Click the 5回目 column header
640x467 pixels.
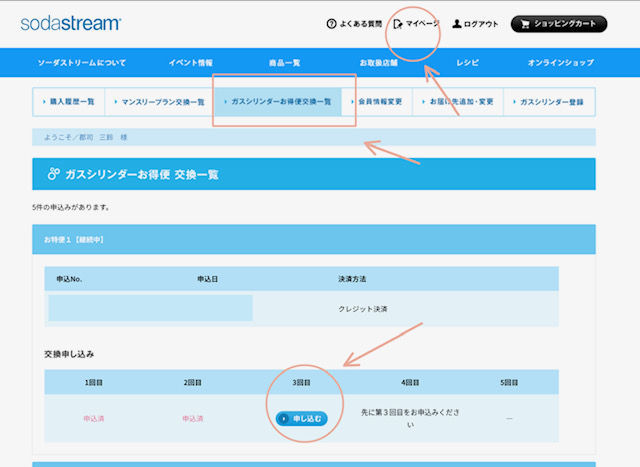click(x=509, y=382)
